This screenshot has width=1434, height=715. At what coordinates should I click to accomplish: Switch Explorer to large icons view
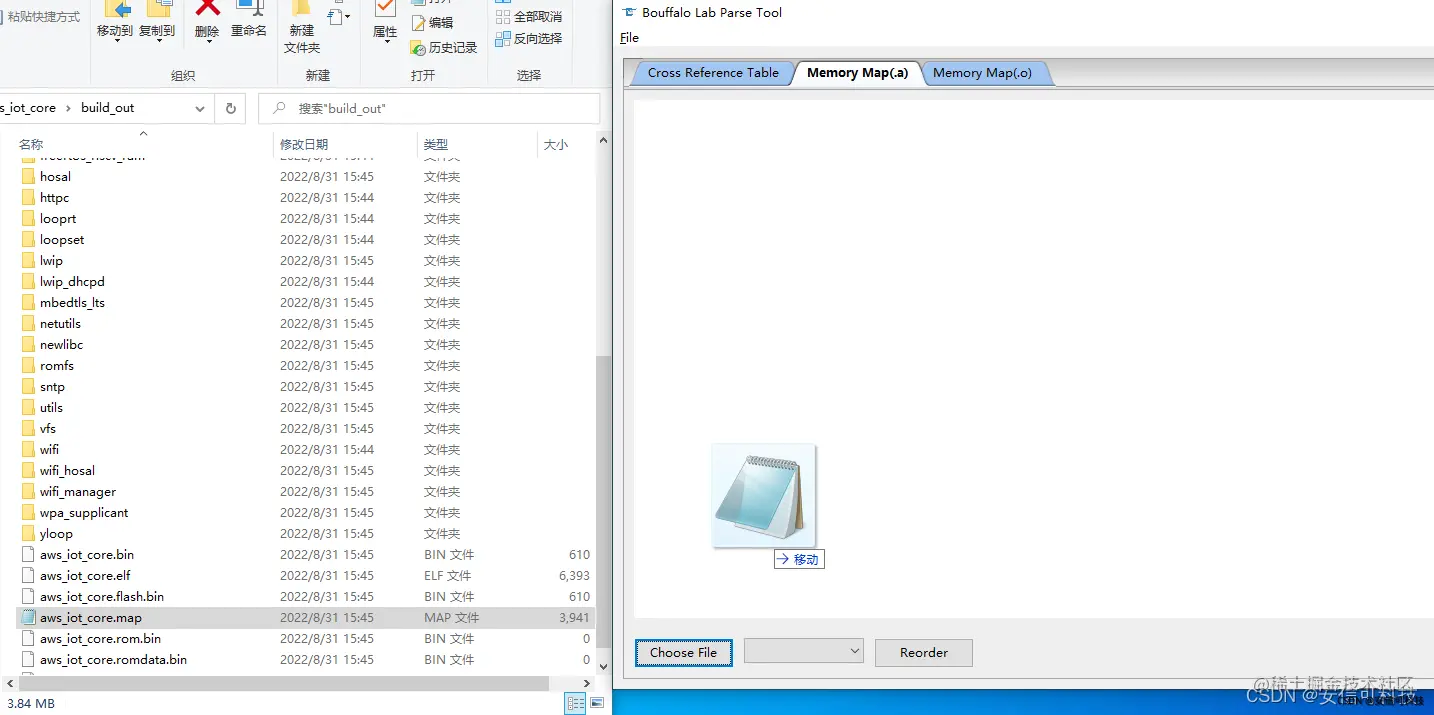(597, 704)
